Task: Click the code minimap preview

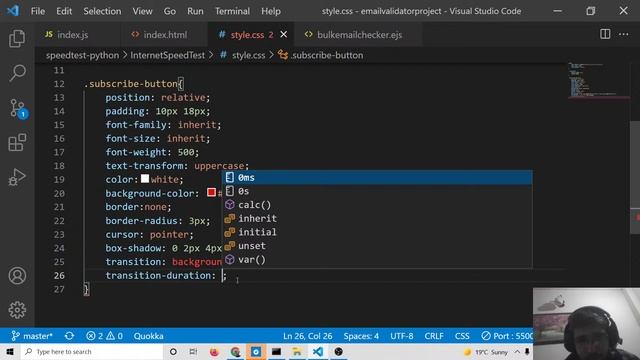Action: (x=598, y=80)
